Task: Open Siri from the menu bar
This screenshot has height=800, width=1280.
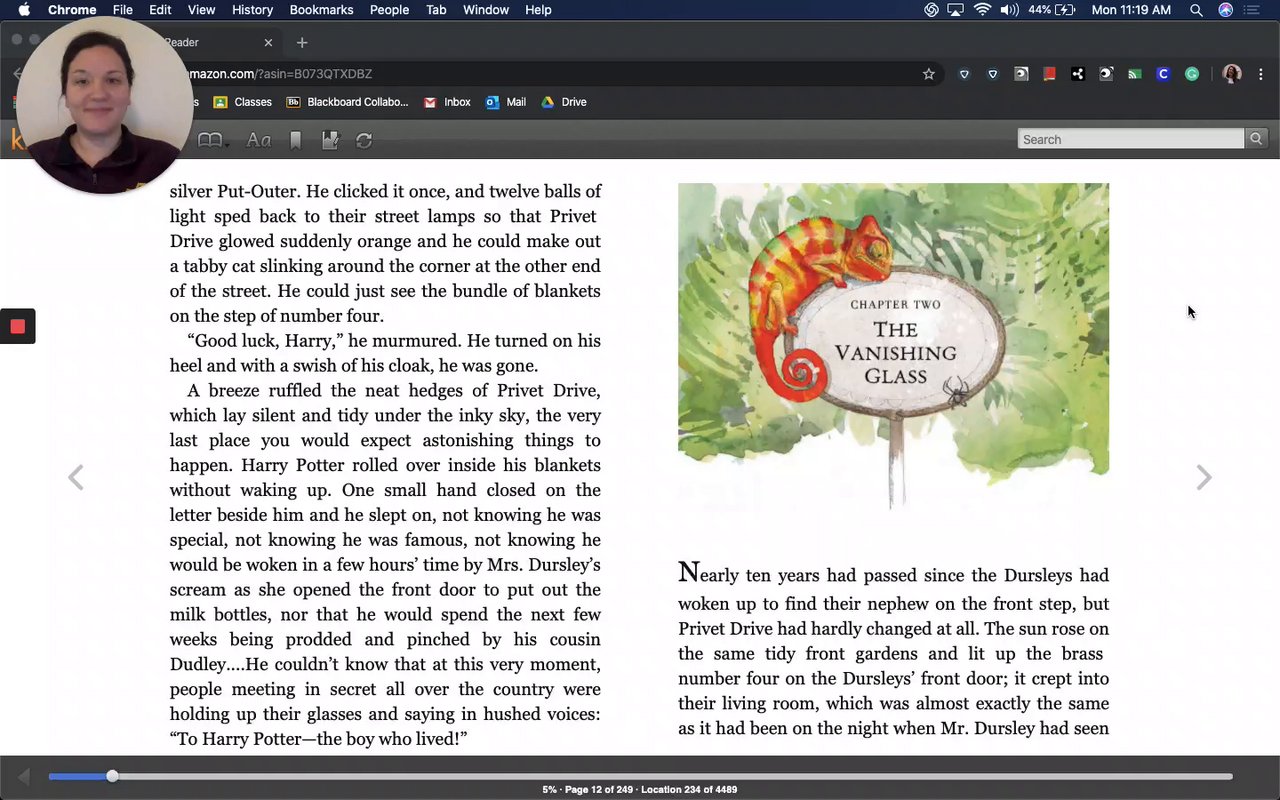Action: pyautogui.click(x=1226, y=10)
